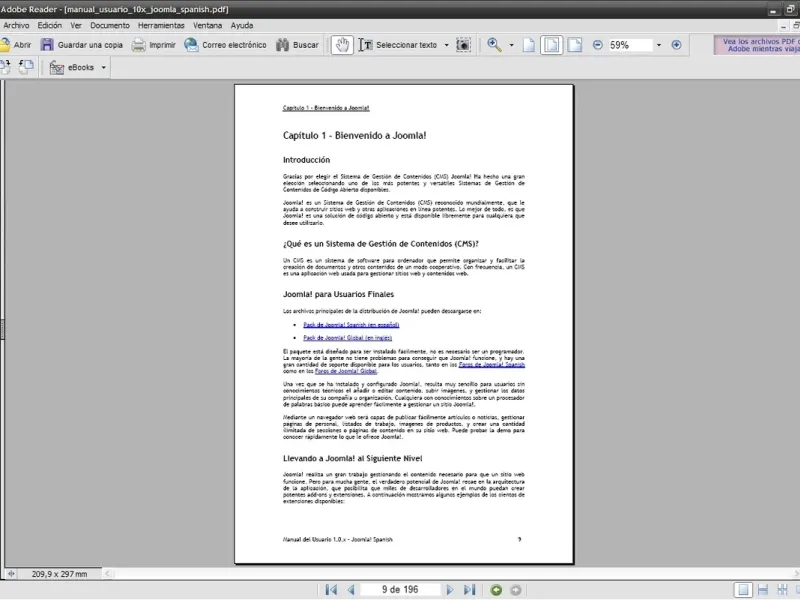Image resolution: width=800 pixels, height=600 pixels.
Task: Go to last page button
Action: point(469,590)
